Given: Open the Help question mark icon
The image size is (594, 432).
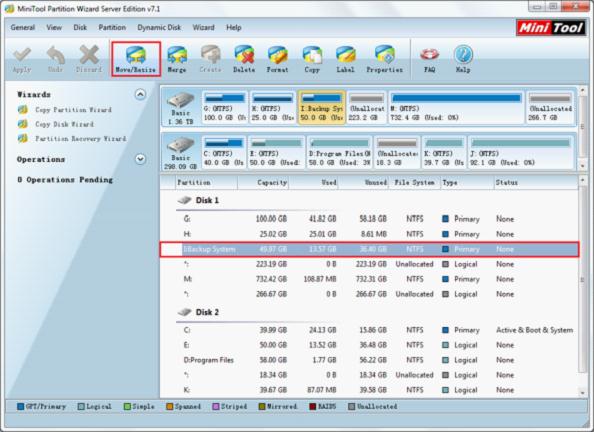Looking at the screenshot, I should (x=463, y=55).
